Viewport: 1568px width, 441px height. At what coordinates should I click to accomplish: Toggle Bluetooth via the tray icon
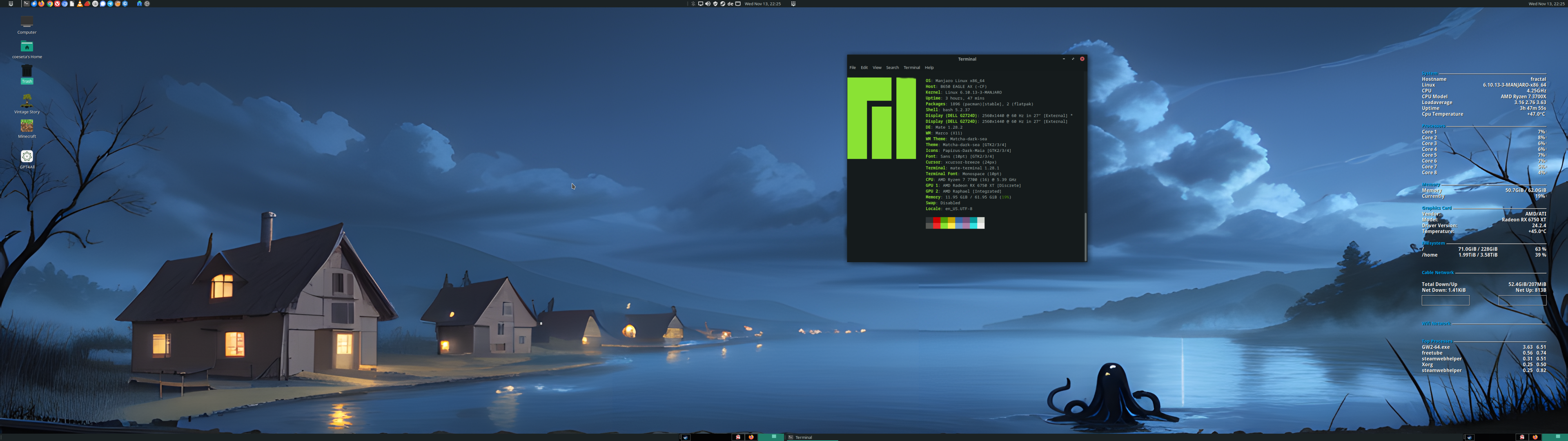click(694, 4)
